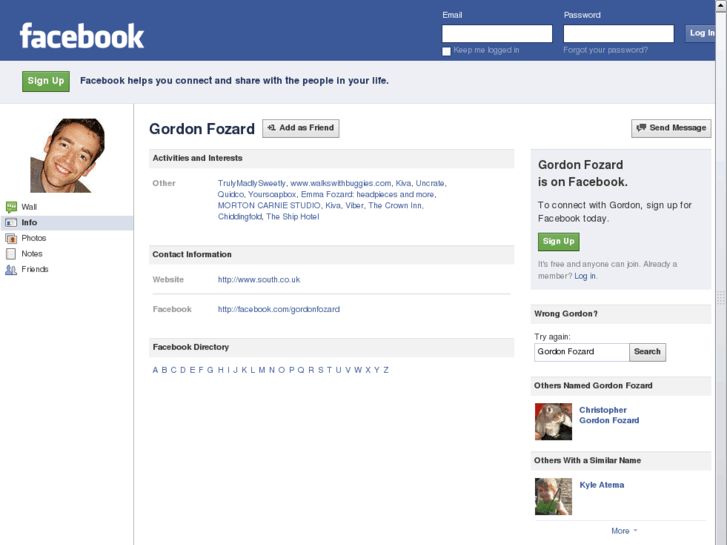727x545 pixels.
Task: Click directory letter W
Action: (358, 370)
